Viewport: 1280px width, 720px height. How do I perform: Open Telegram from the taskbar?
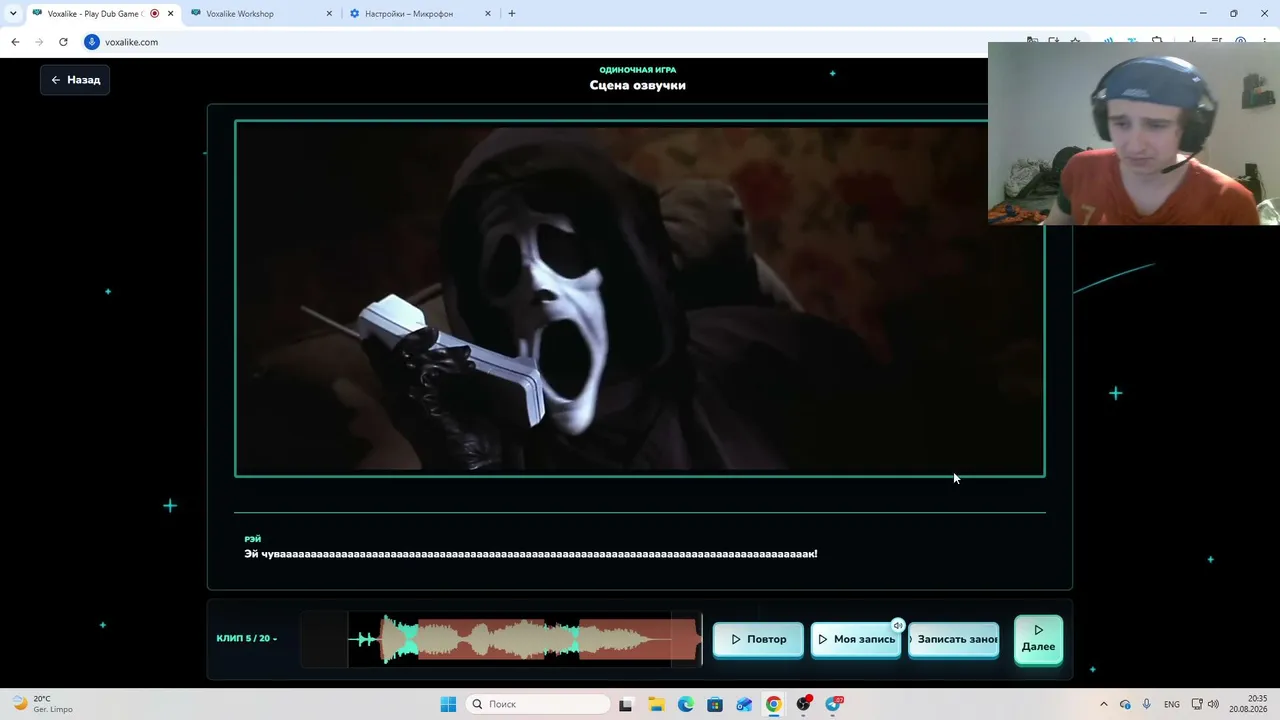click(x=833, y=704)
